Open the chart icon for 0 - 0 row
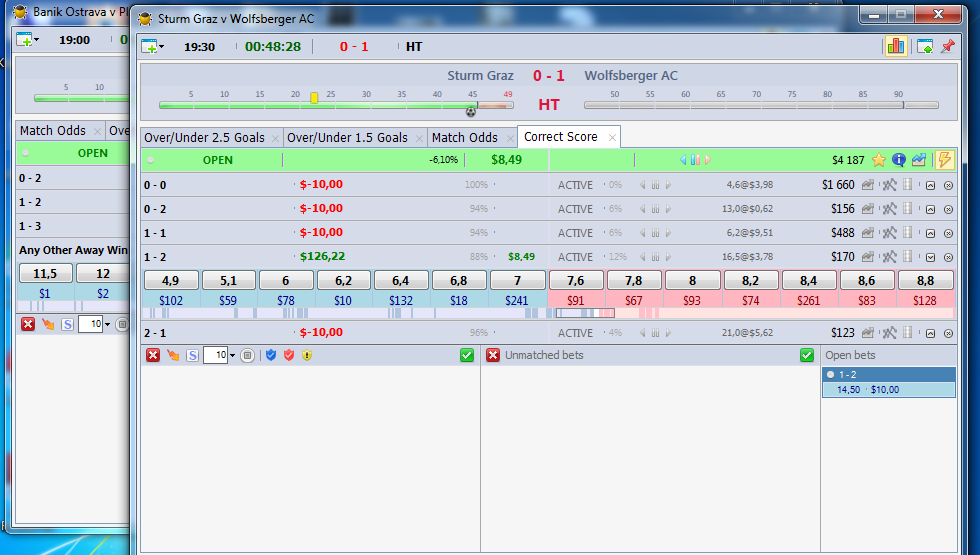This screenshot has width=980, height=555. pyautogui.click(x=868, y=185)
